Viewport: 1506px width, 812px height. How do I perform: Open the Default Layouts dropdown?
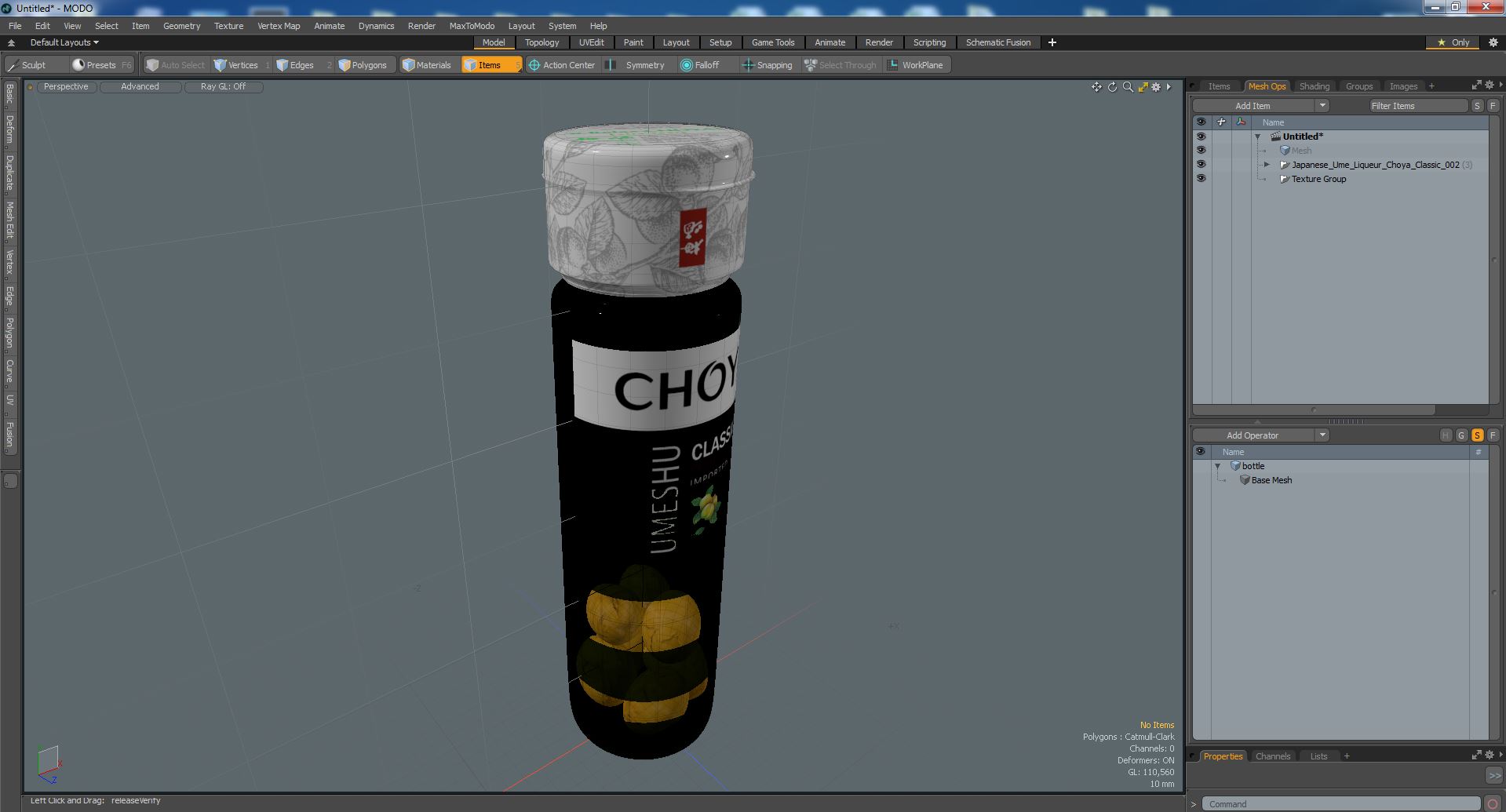64,42
